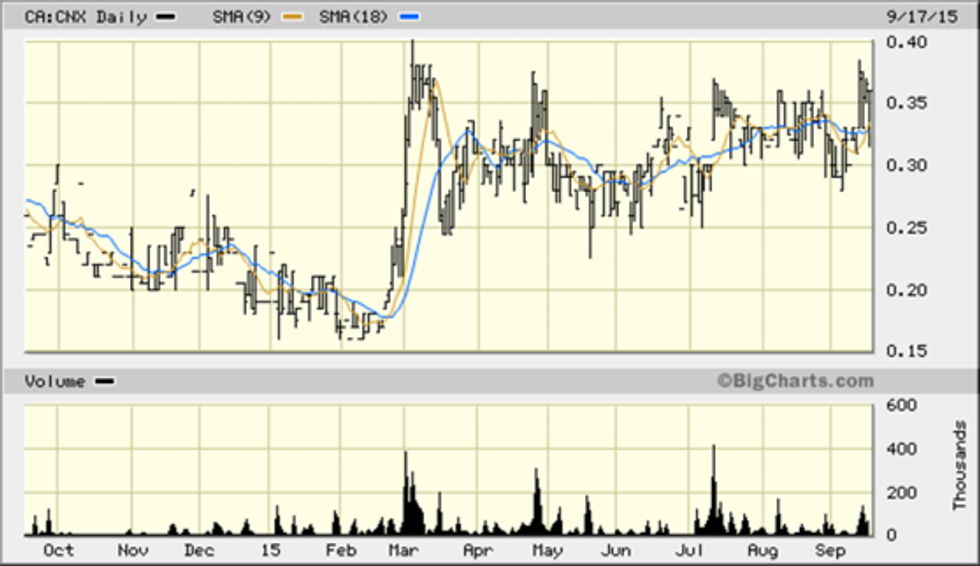
Task: Click the black Volume legend marker
Action: [104, 381]
